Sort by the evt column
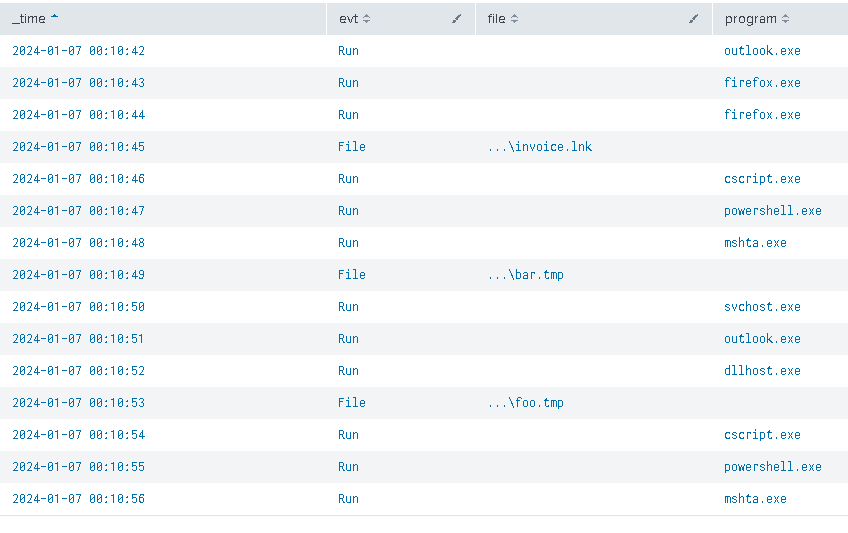Screen dimensions: 848x533 pos(366,19)
